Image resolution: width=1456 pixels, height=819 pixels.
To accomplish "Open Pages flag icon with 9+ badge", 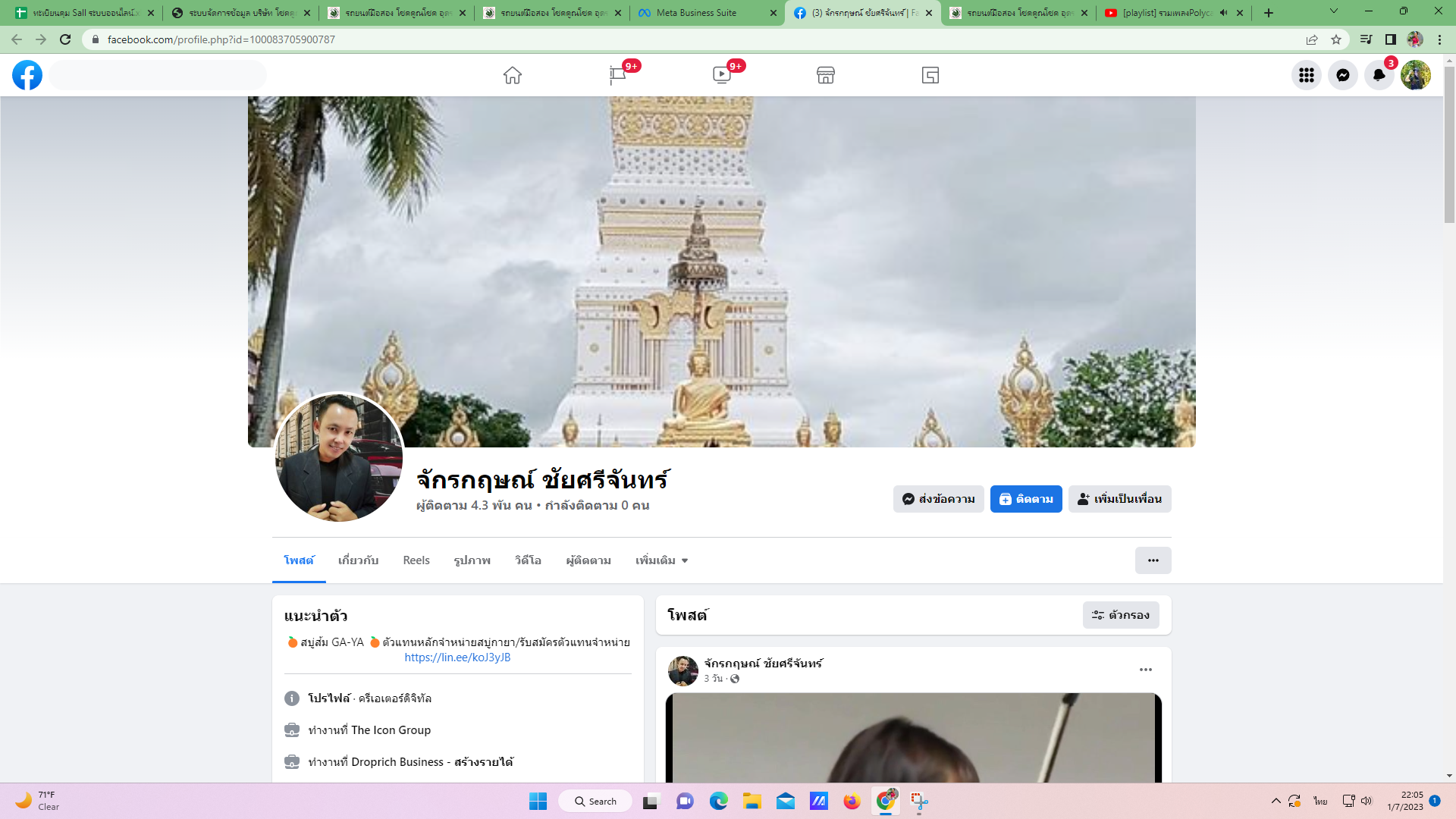I will pos(617,75).
